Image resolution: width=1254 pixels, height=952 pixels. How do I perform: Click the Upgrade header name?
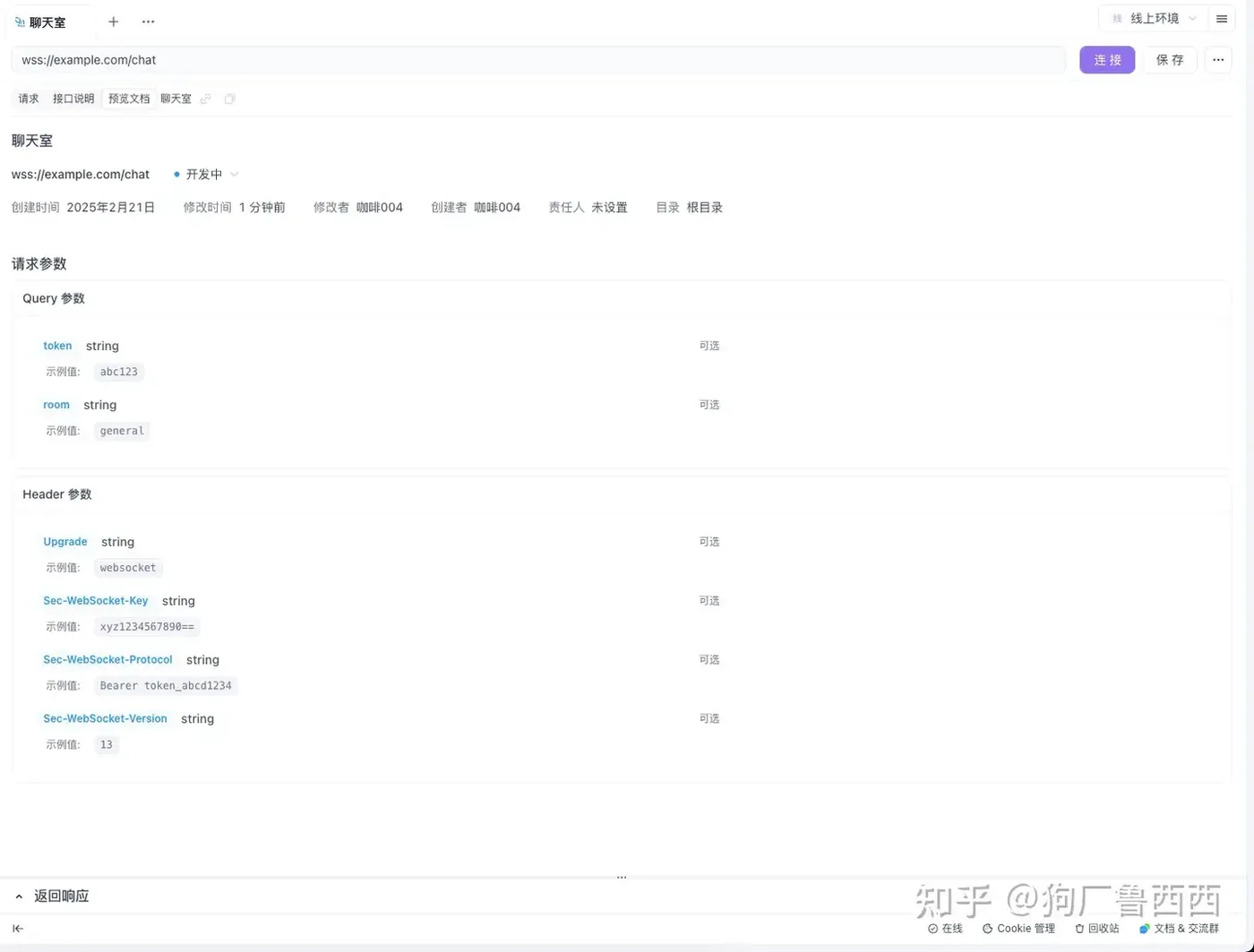65,542
